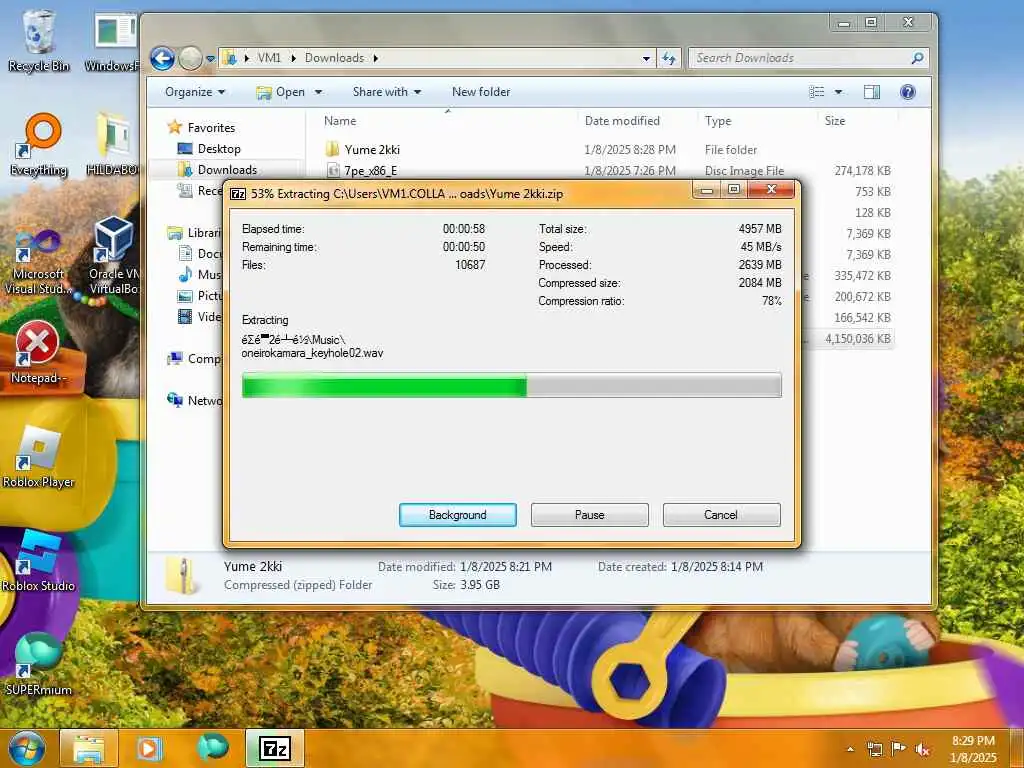Expand the arrow after VM1 breadcrumb
This screenshot has height=768, width=1024.
tap(293, 58)
